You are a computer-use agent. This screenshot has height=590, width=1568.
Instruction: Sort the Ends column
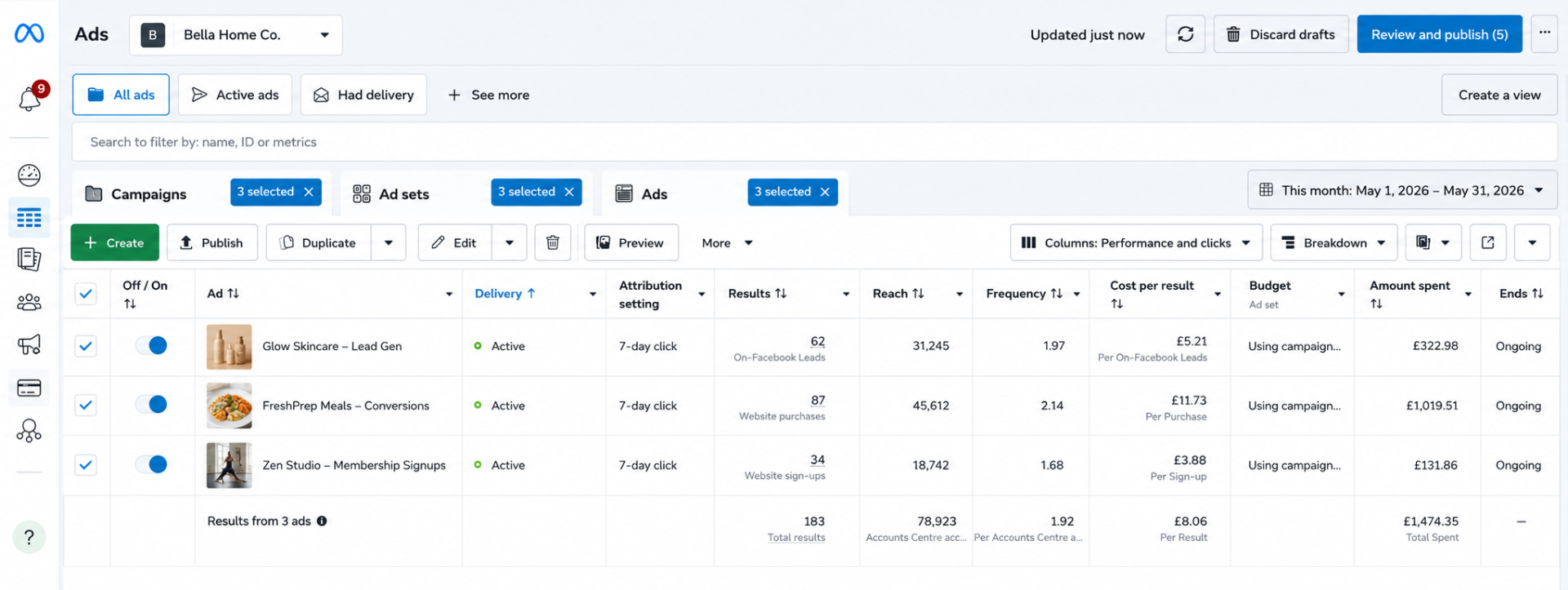click(x=1538, y=294)
